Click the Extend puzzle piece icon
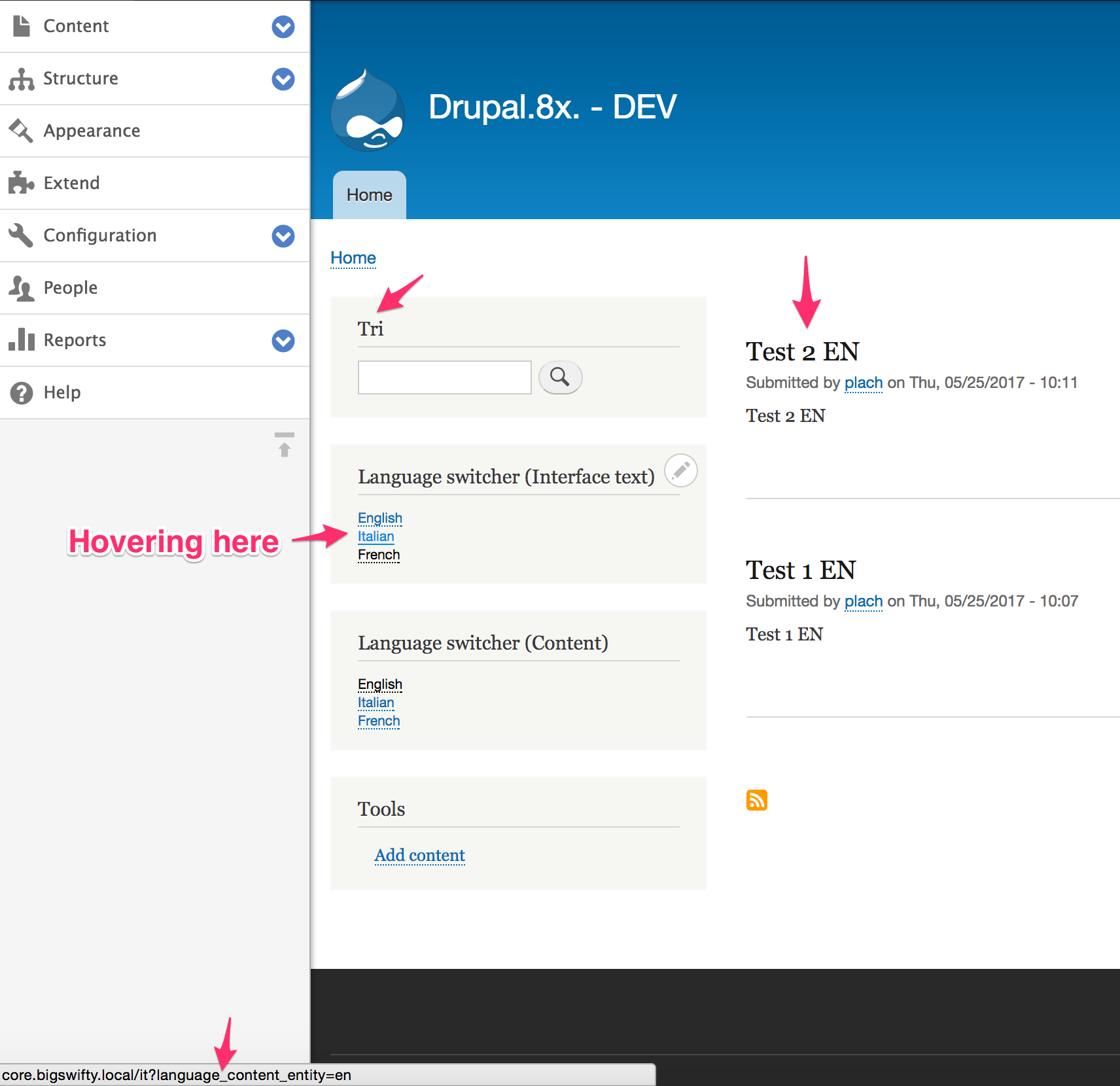Screen dimensions: 1120x1086 (21, 183)
